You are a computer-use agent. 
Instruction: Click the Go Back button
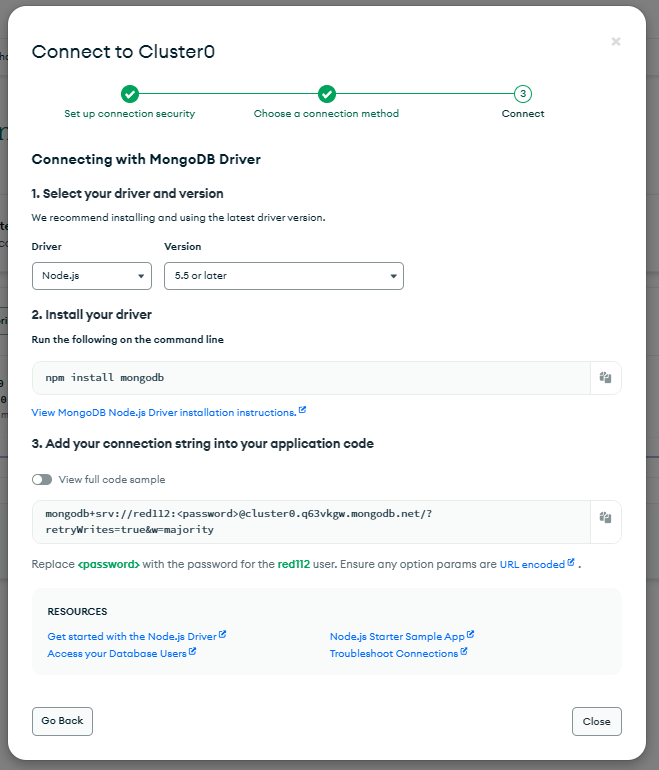(x=62, y=721)
